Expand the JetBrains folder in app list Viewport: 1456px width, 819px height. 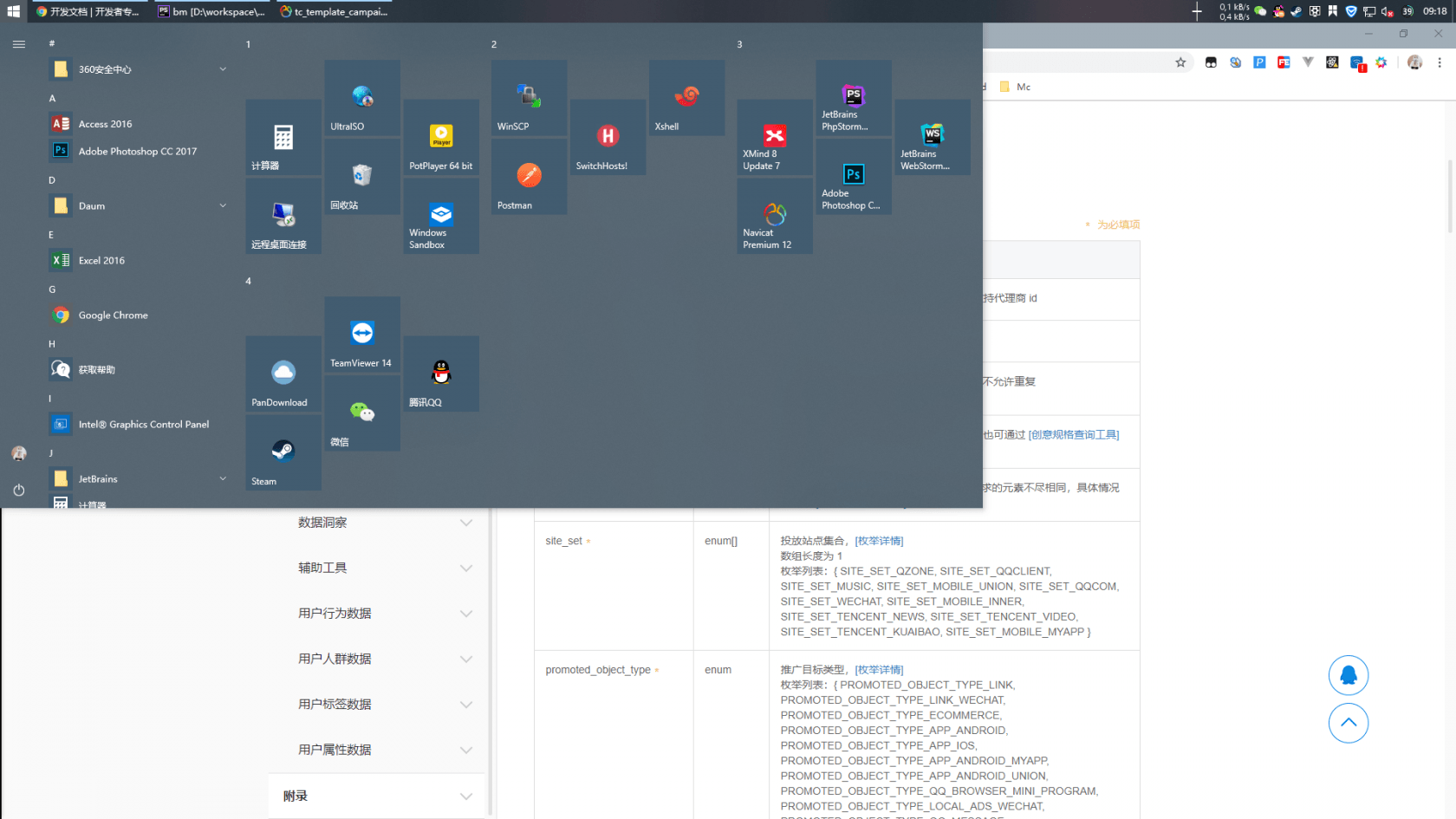coord(139,479)
